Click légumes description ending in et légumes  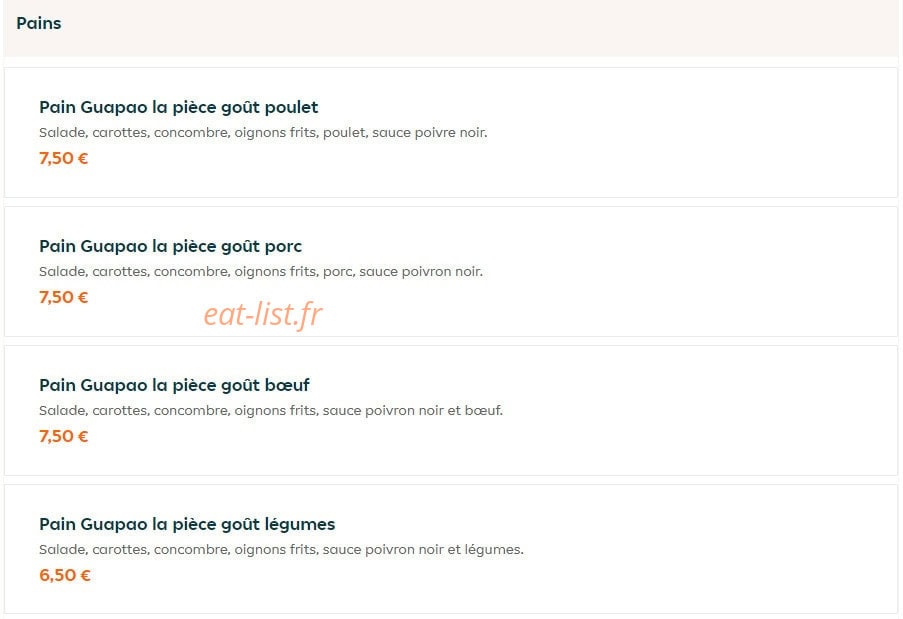282,550
